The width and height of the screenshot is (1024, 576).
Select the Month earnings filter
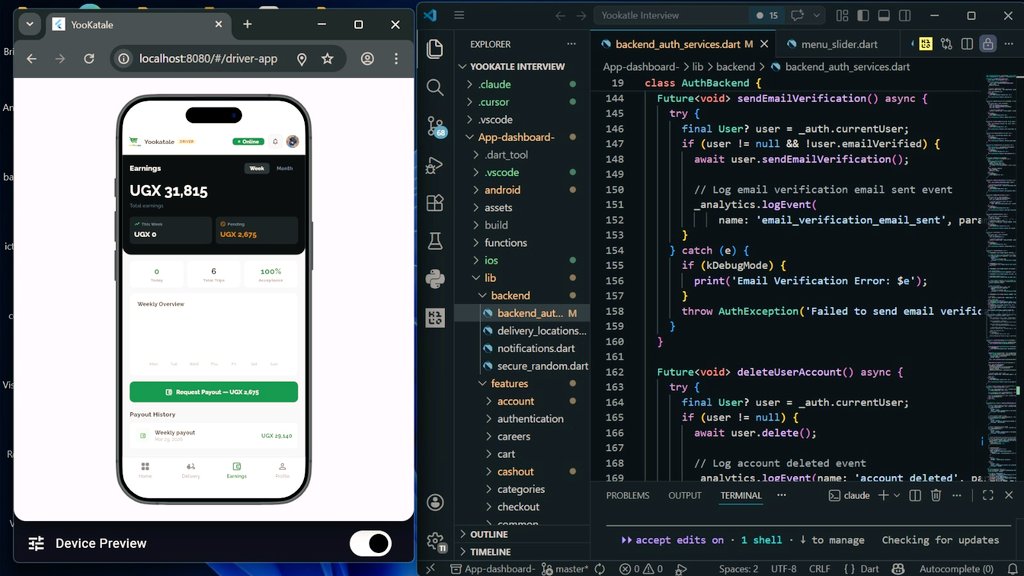point(285,168)
